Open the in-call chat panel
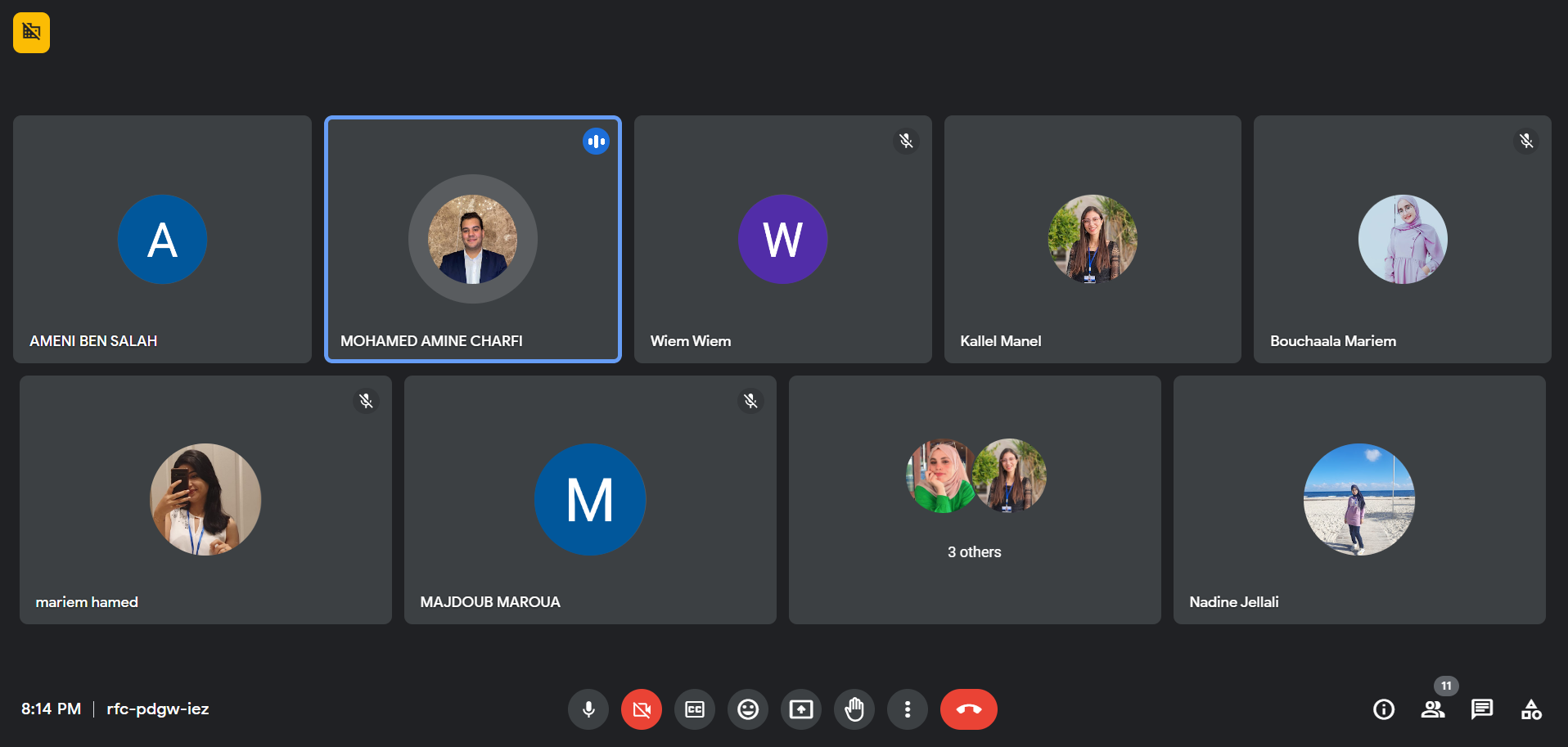This screenshot has width=1568, height=747. point(1482,709)
